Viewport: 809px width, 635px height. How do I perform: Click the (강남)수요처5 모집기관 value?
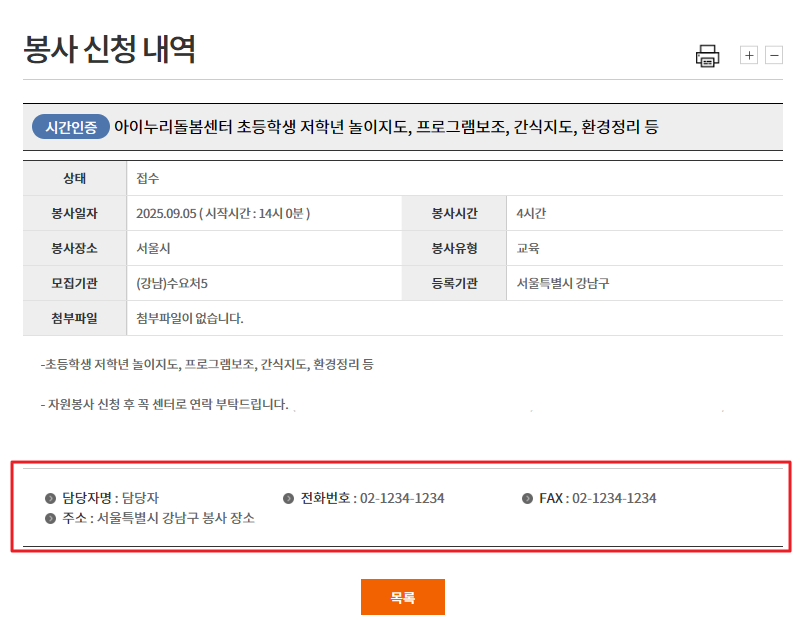pyautogui.click(x=172, y=283)
